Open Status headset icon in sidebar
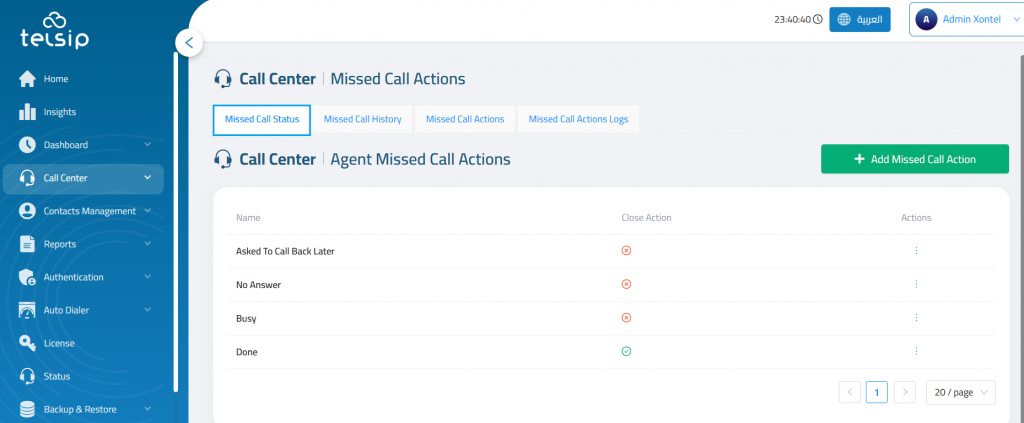Viewport: 1024px width, 423px height. (28, 376)
